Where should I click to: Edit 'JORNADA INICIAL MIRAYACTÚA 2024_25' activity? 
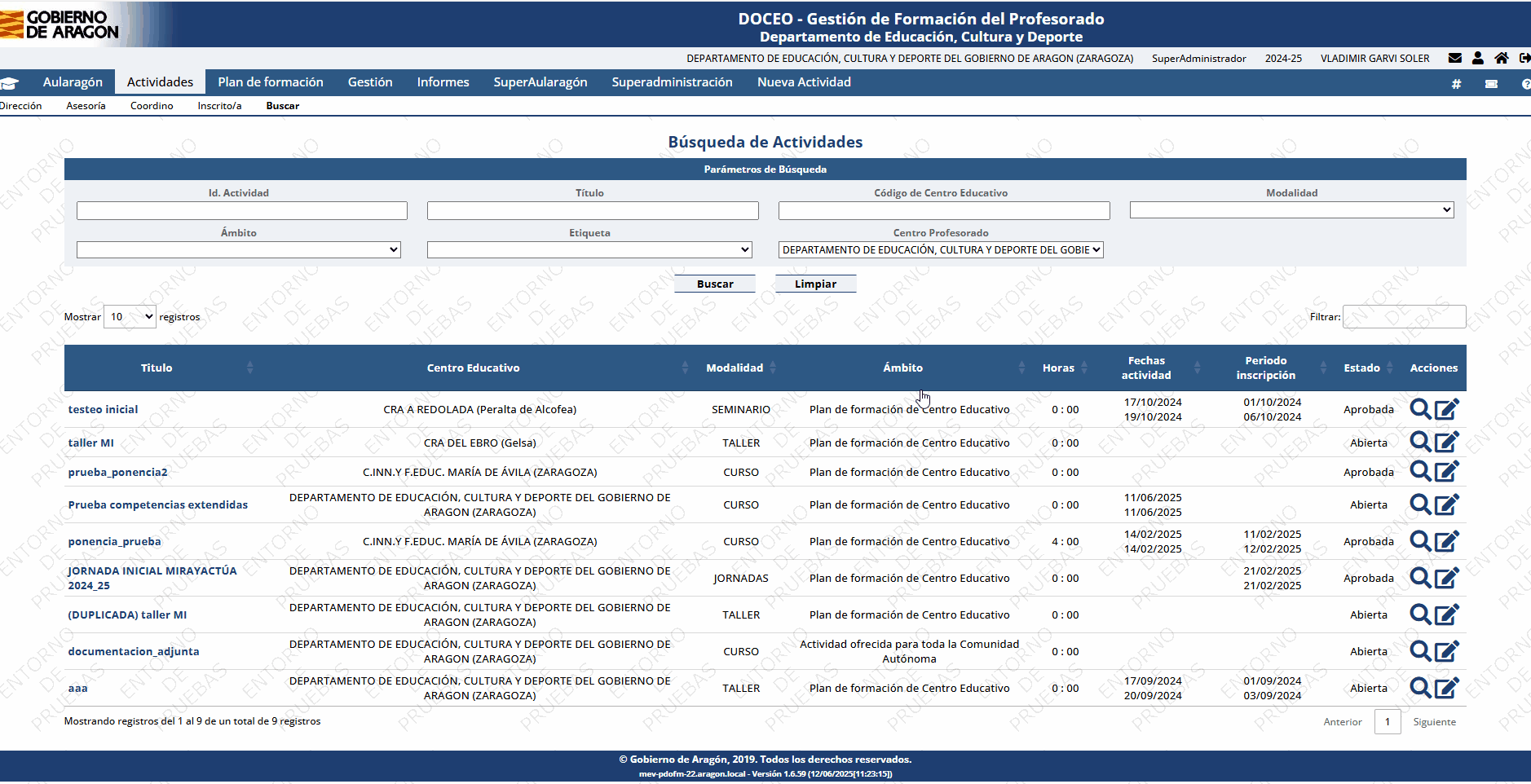point(1447,578)
